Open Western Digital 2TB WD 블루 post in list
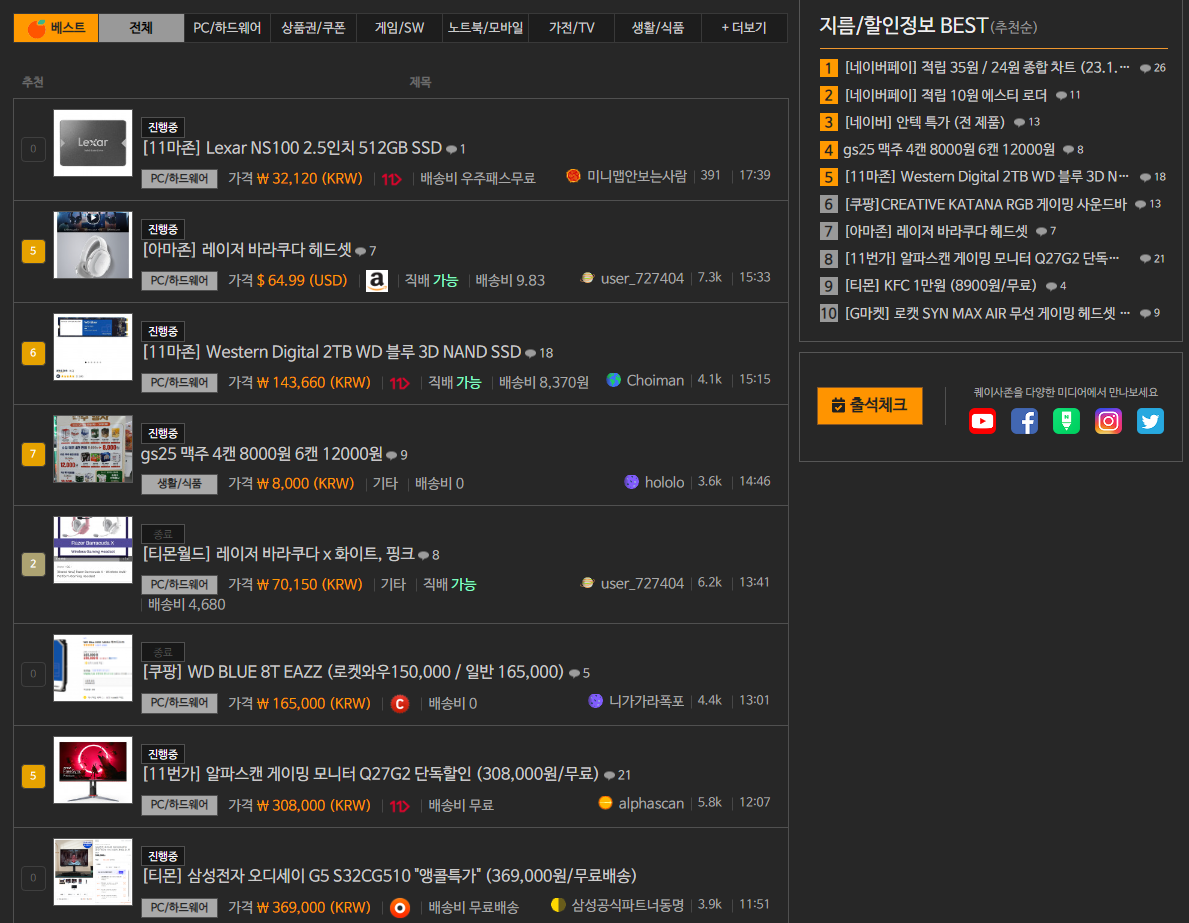 click(332, 352)
